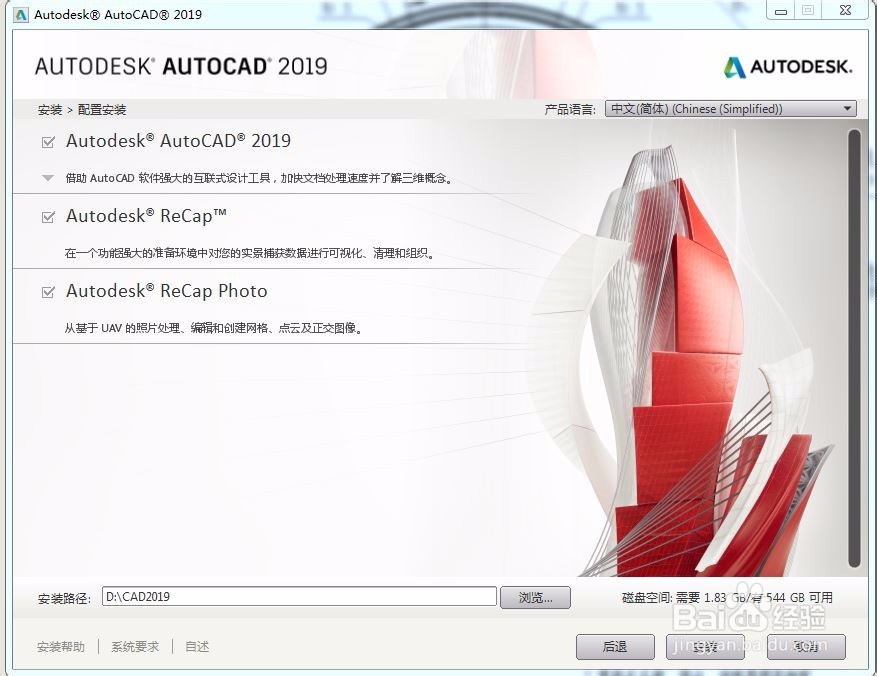Click the Autodesk AutoCAD 2019 product title
877x676 pixels.
pyautogui.click(x=178, y=141)
